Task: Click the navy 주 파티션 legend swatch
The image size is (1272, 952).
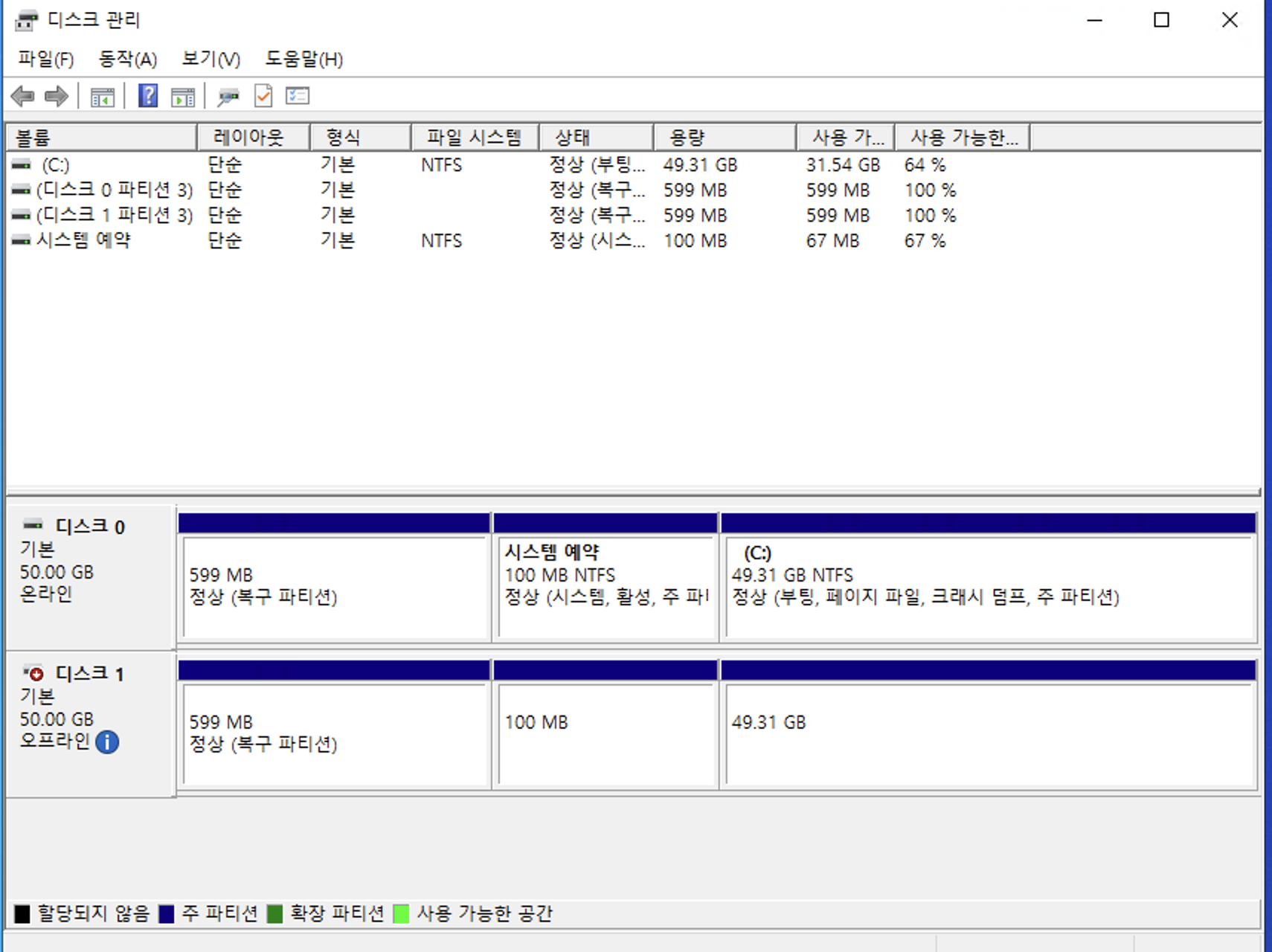Action: click(x=167, y=913)
